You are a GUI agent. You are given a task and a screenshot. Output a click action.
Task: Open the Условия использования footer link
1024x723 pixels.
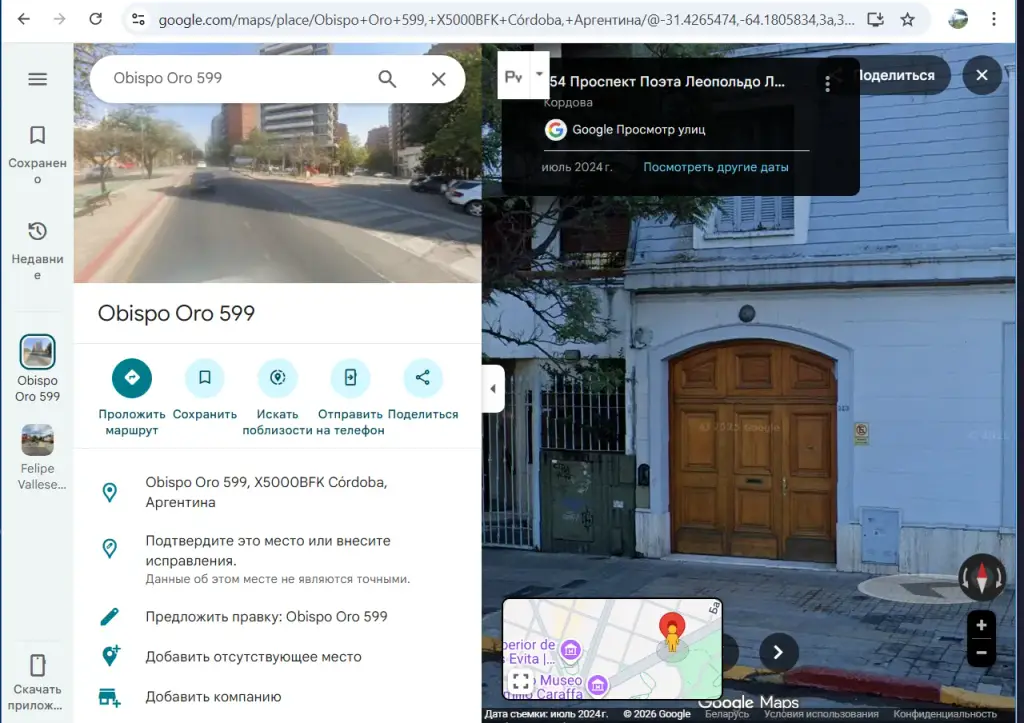click(x=821, y=715)
